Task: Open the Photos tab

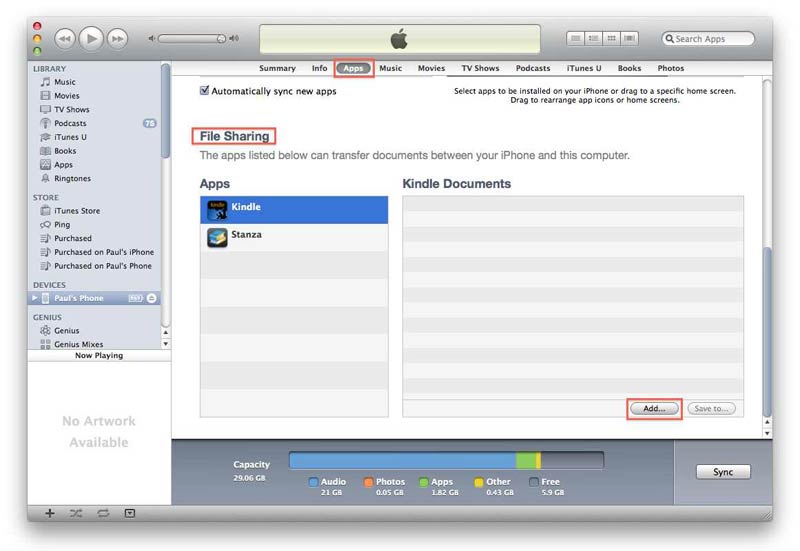Action: point(670,68)
